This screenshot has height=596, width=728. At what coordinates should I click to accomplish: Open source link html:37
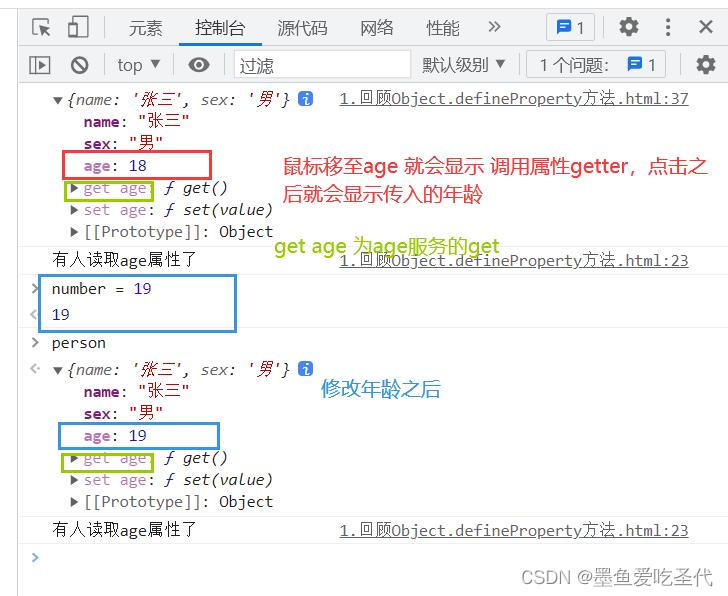click(x=514, y=98)
